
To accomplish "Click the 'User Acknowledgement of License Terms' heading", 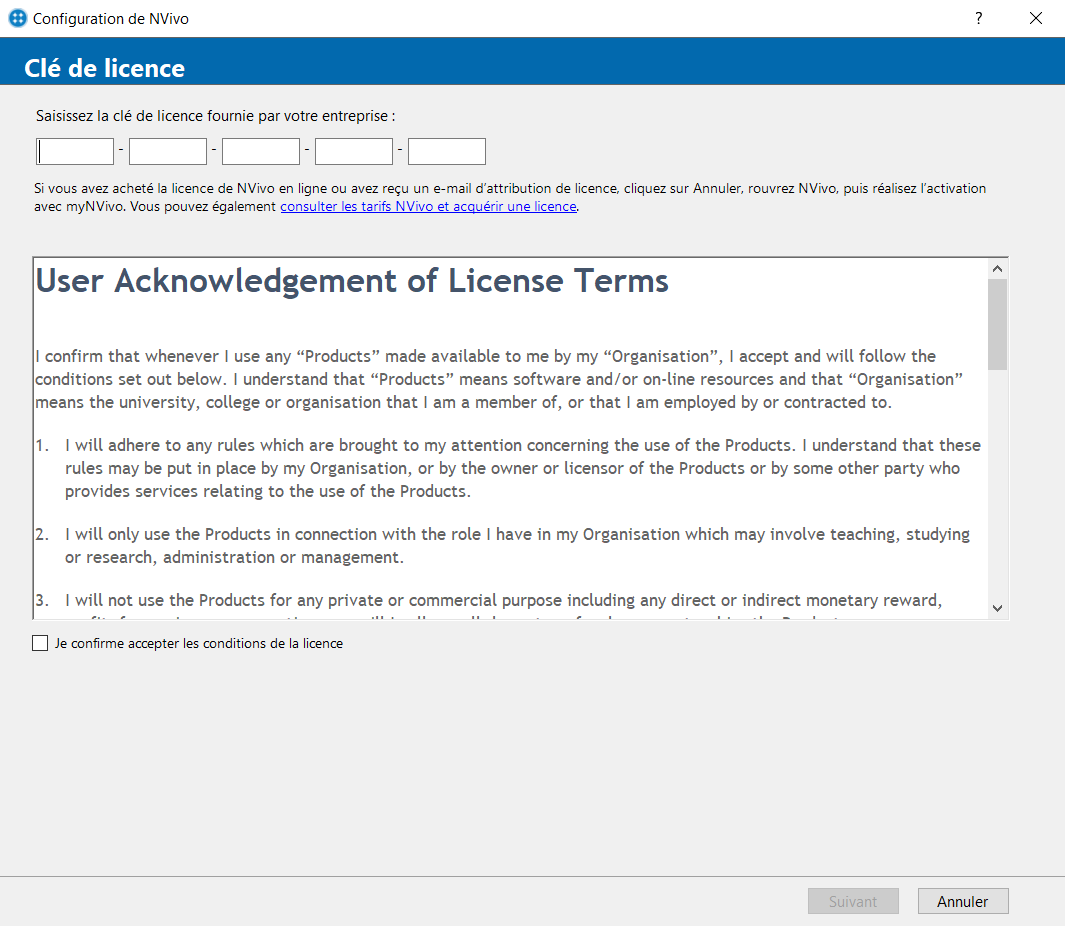I will pyautogui.click(x=352, y=281).
